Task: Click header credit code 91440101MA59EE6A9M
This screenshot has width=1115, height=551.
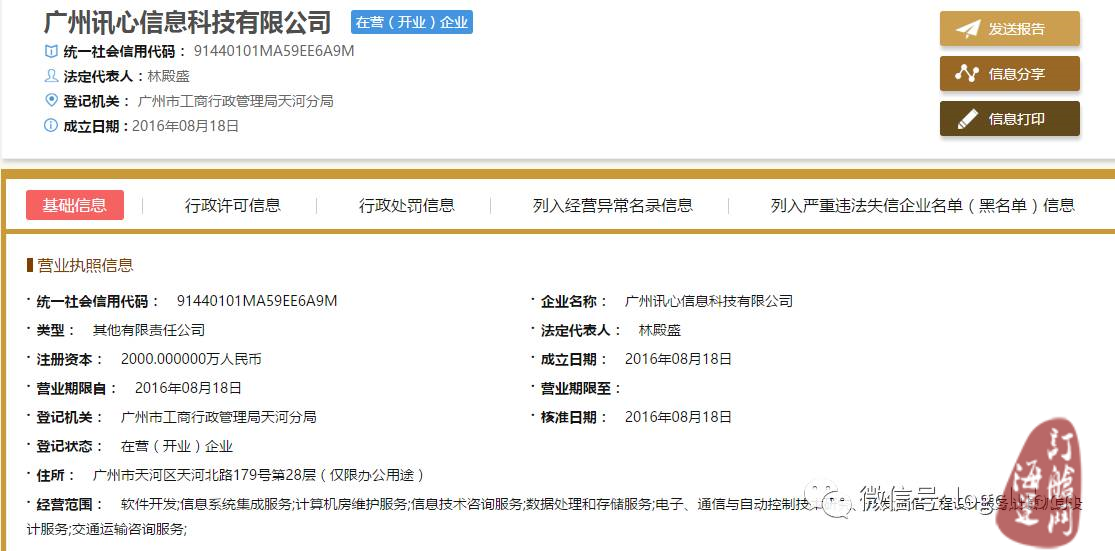Action: click(x=274, y=51)
